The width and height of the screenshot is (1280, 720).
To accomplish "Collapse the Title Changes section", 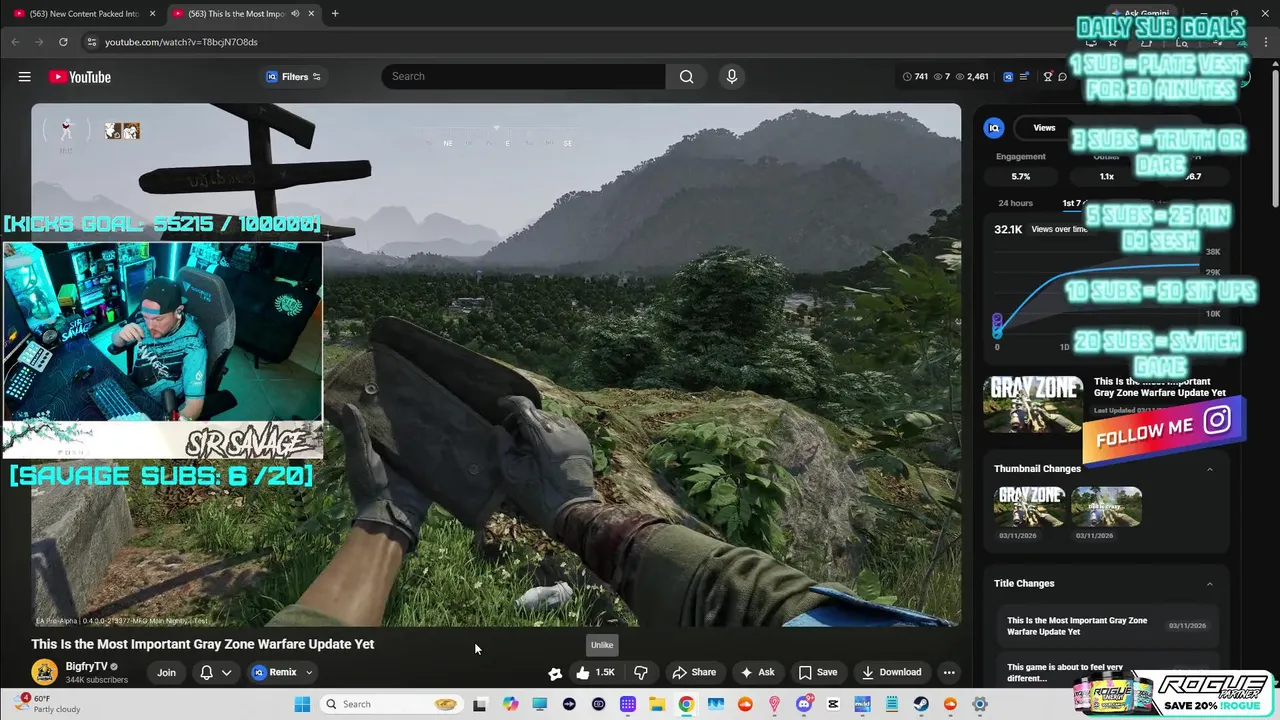I will [x=1209, y=584].
